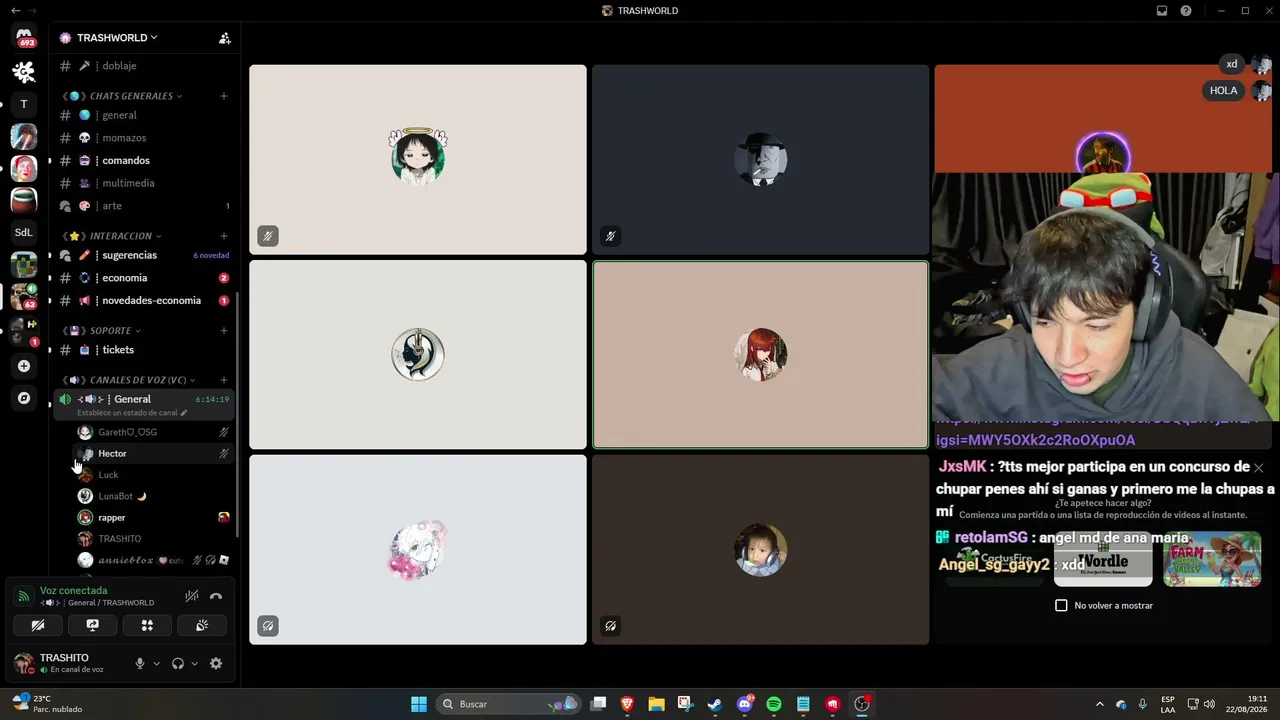Create channel in SOPORTE category

coord(224,330)
